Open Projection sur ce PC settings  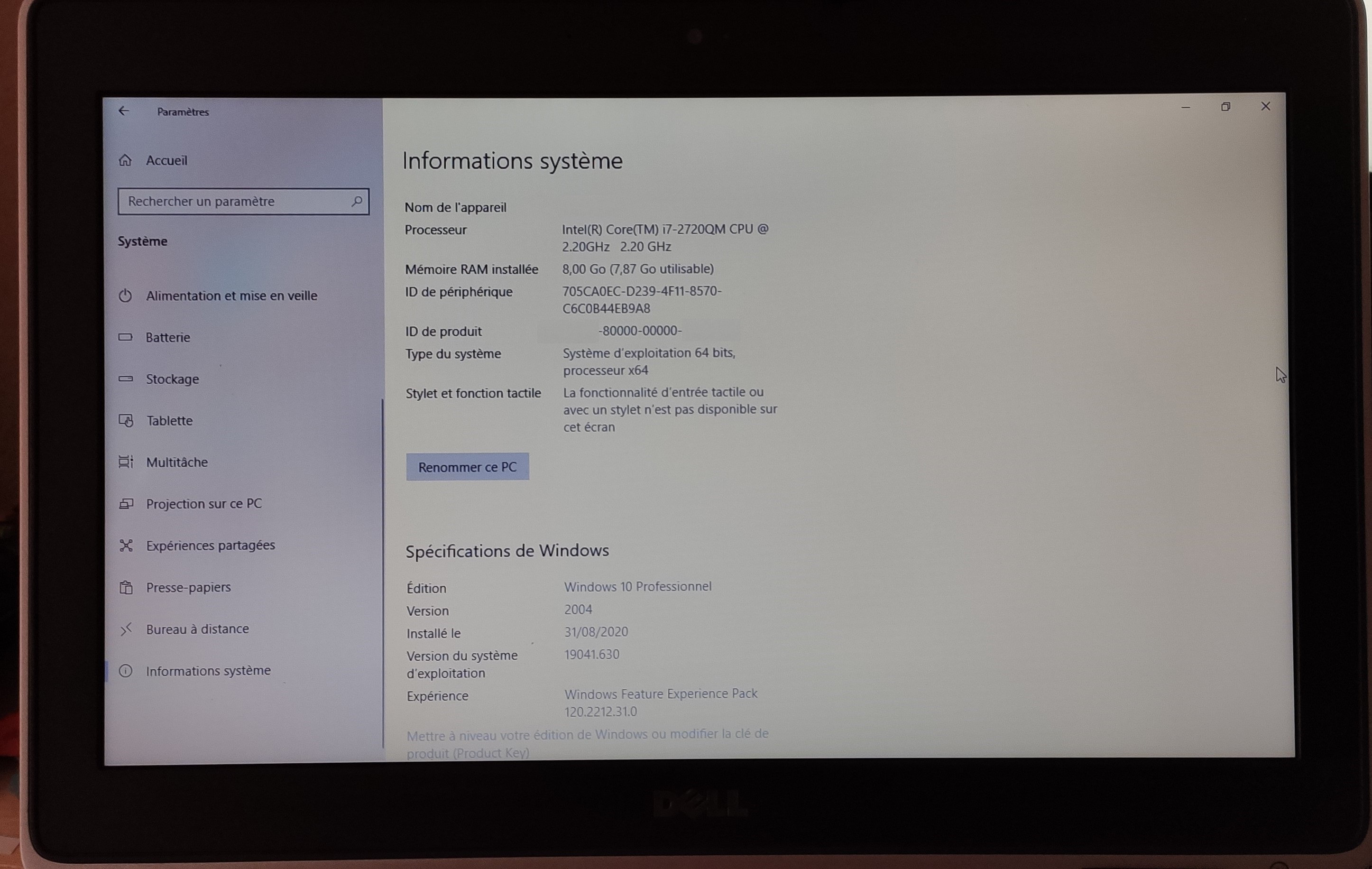[203, 504]
